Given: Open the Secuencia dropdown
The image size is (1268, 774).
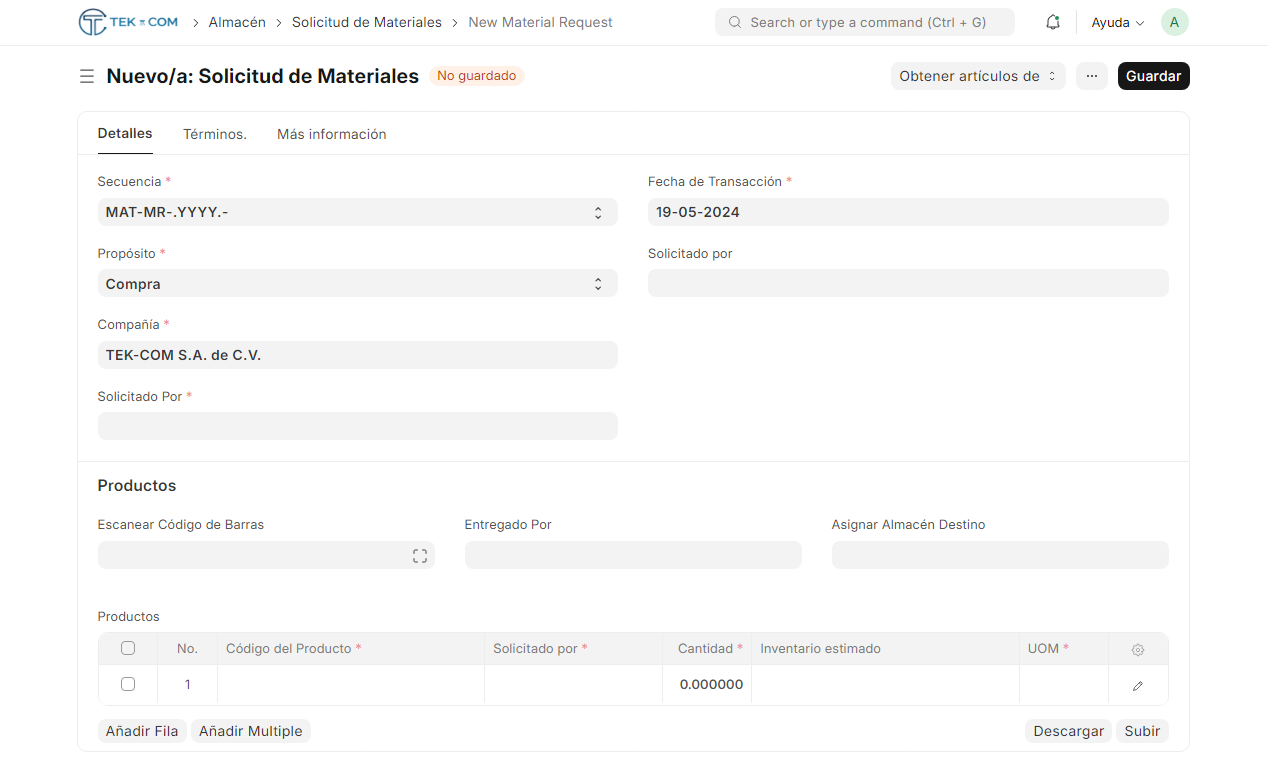Looking at the screenshot, I should [357, 212].
